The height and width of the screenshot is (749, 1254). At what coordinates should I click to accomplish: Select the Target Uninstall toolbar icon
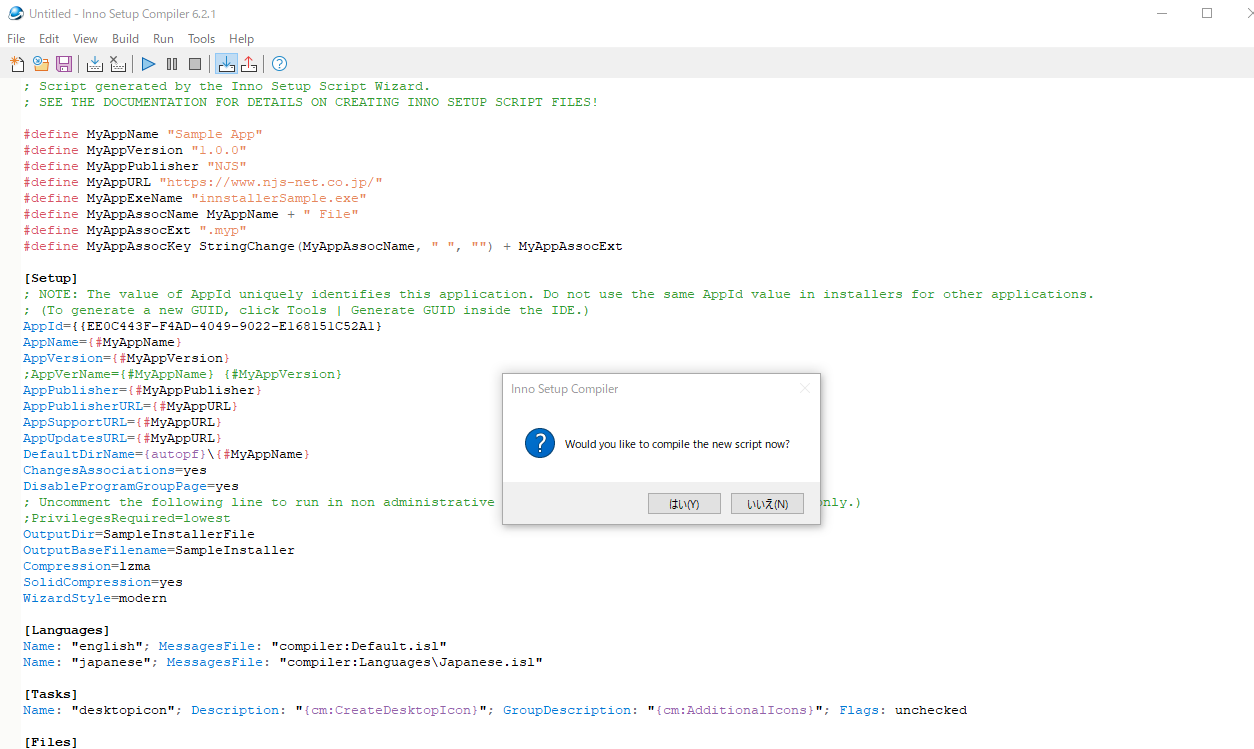click(249, 64)
